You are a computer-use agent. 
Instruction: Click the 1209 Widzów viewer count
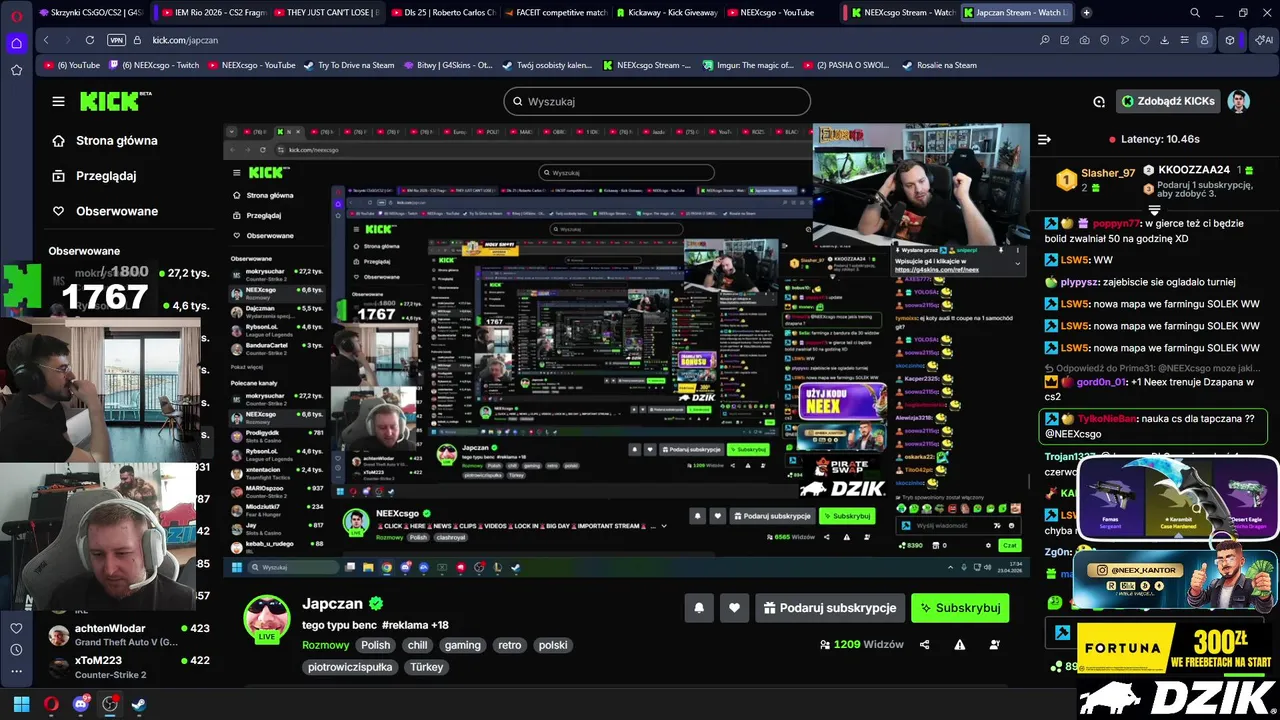(861, 645)
